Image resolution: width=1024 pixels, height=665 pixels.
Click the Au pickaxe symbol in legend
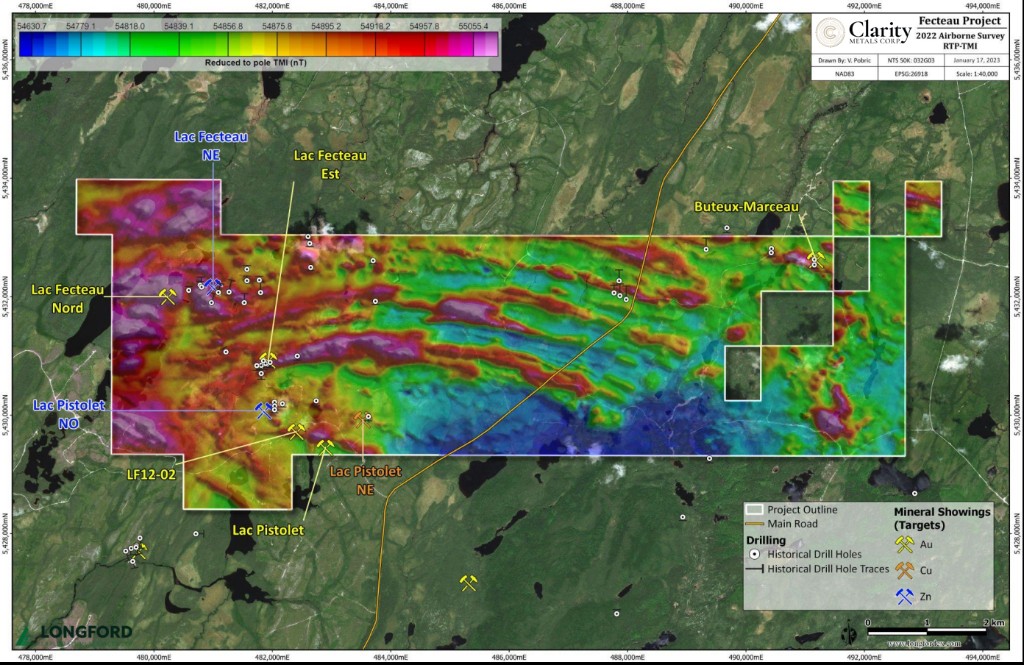[905, 545]
